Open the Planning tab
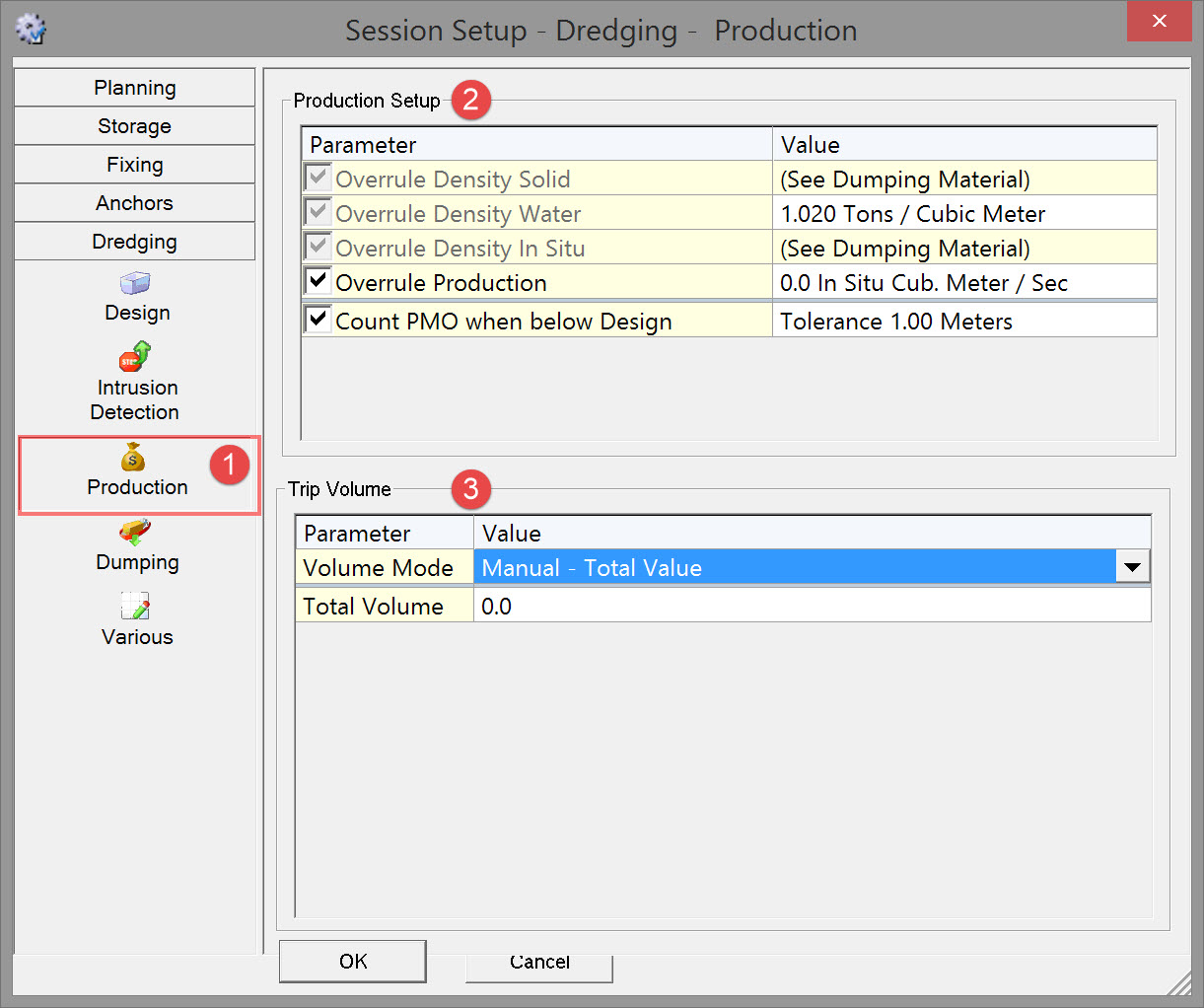 pyautogui.click(x=135, y=88)
